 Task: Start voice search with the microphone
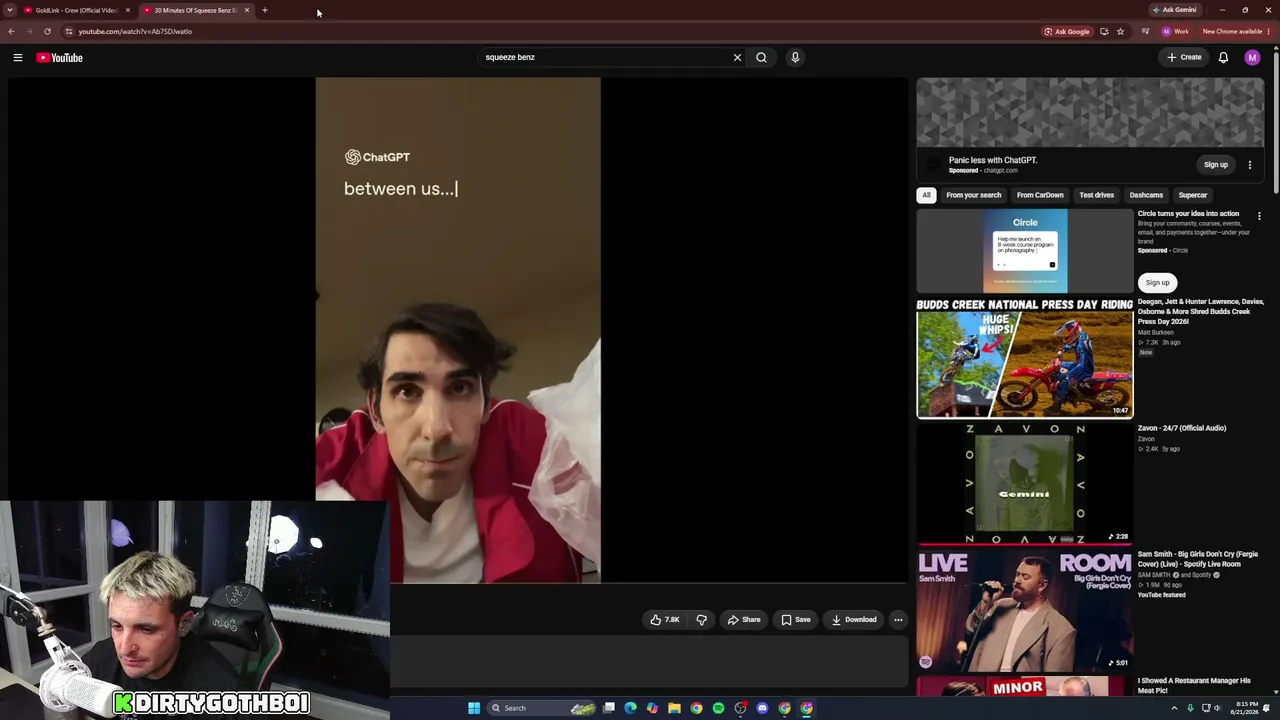(795, 58)
